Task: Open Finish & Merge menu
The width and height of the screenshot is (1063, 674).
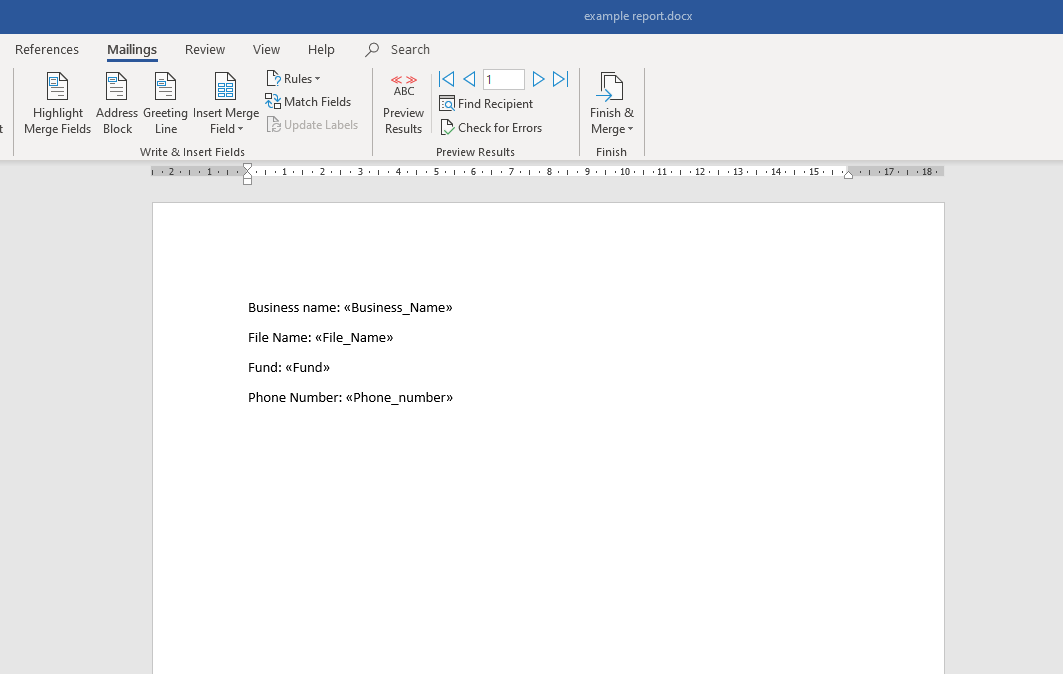Action: point(611,104)
